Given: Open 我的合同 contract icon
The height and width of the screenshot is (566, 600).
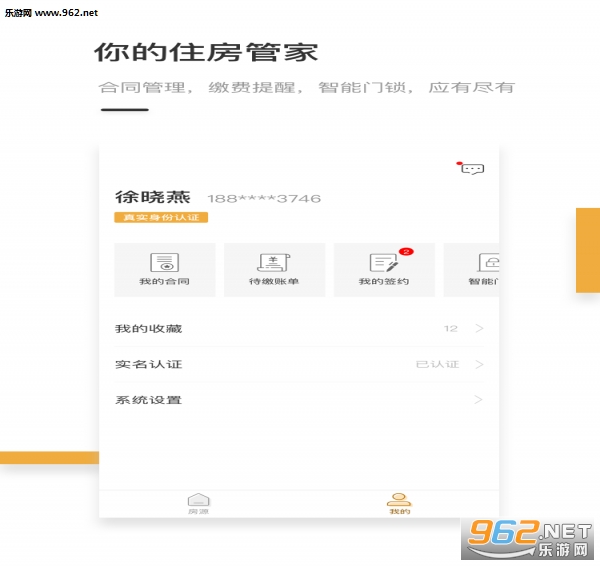Looking at the screenshot, I should (164, 263).
